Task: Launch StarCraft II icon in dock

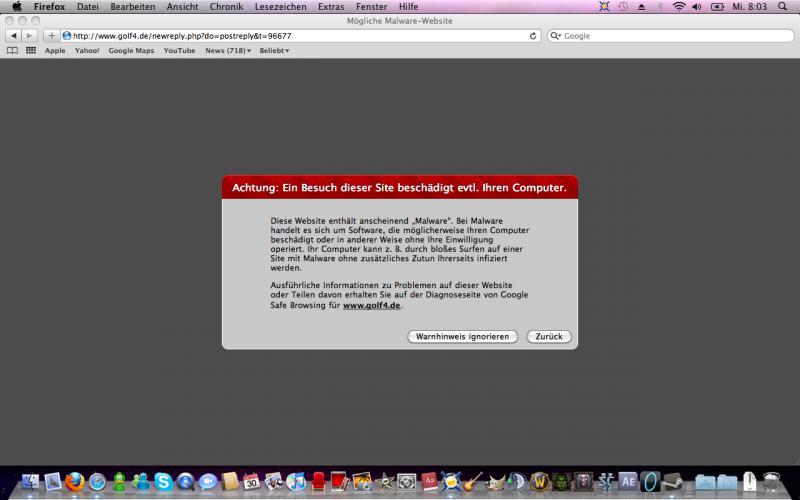Action: (606, 481)
